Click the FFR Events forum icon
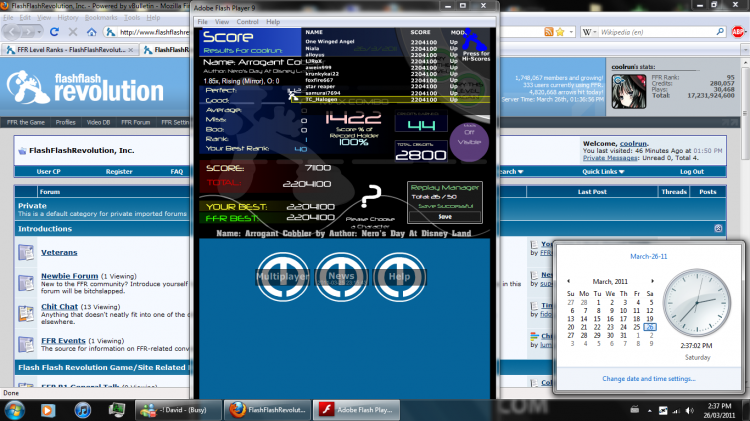This screenshot has height=421, width=750. [26, 344]
